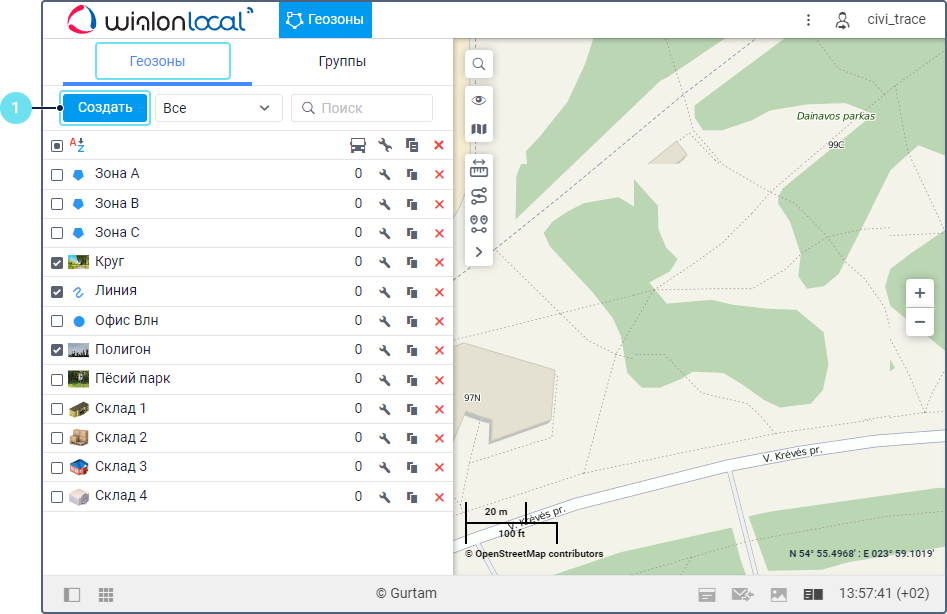Image resolution: width=947 pixels, height=614 pixels.
Task: Open OpenStreetMap contributors link
Action: pyautogui.click(x=534, y=554)
